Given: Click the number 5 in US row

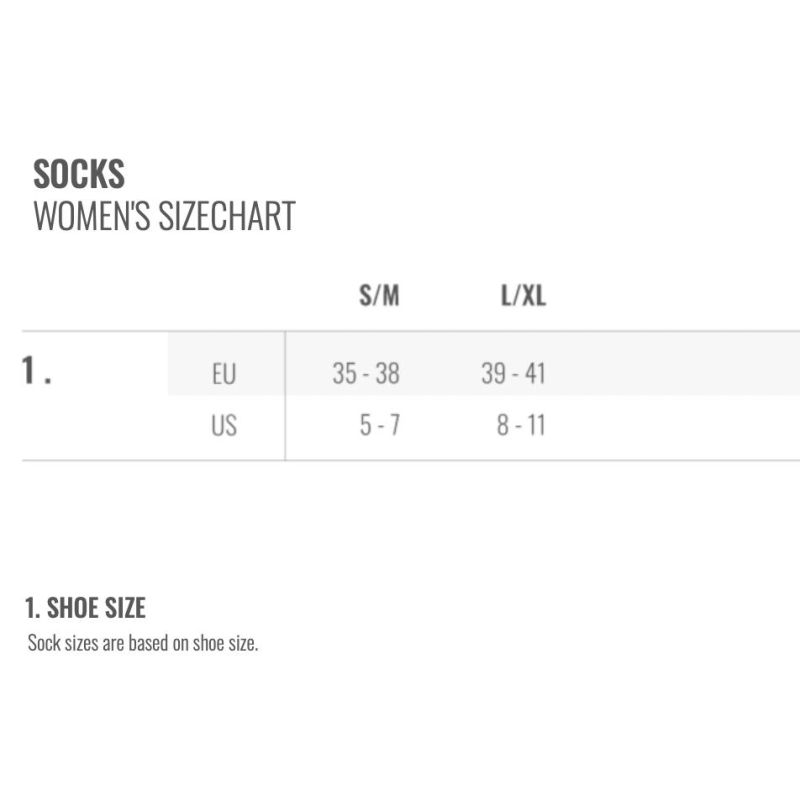Looking at the screenshot, I should (x=365, y=425).
